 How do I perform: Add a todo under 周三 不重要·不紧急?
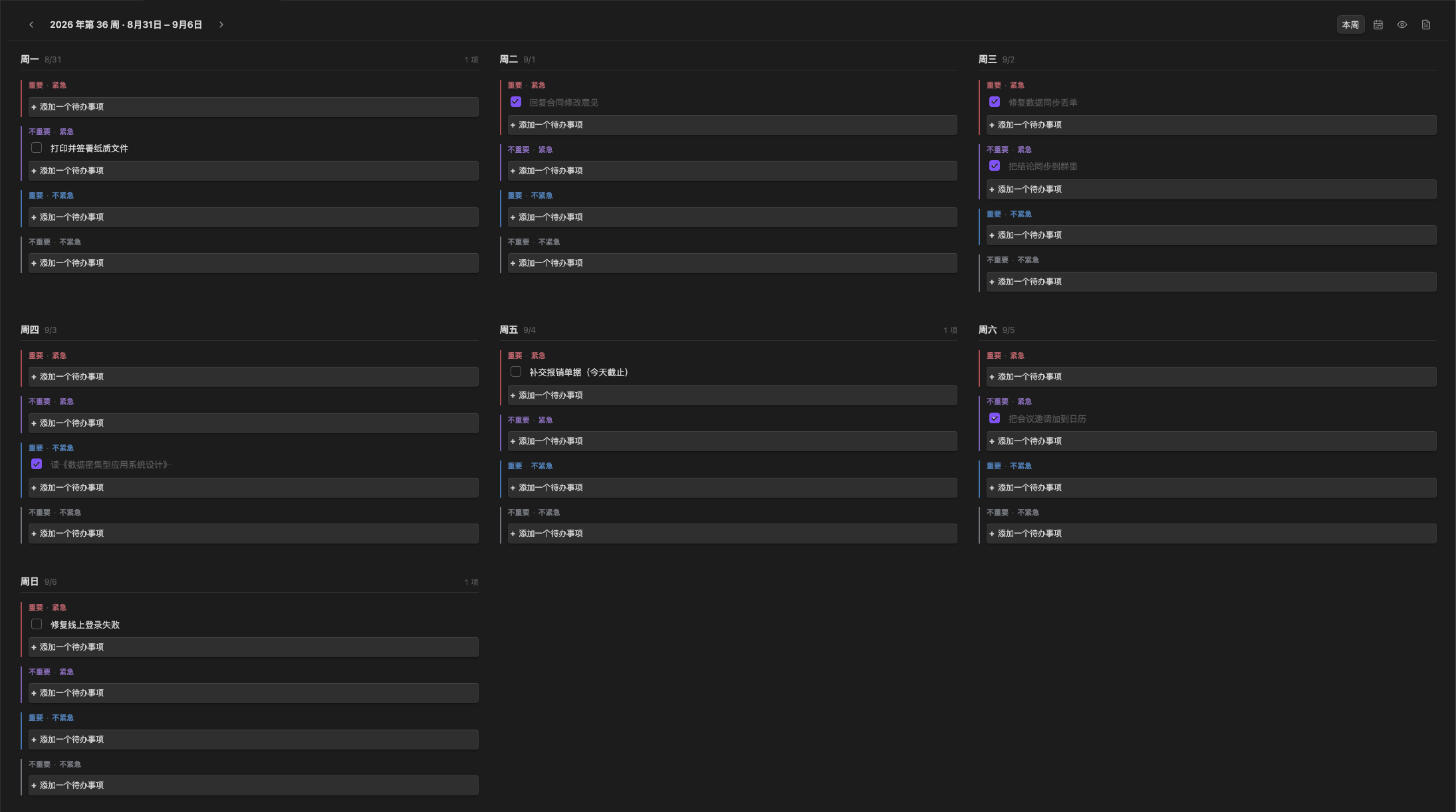[x=1211, y=282]
